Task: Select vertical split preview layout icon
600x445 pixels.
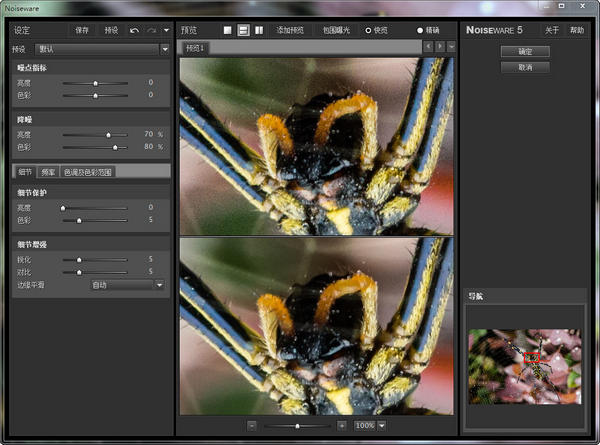Action: click(259, 30)
